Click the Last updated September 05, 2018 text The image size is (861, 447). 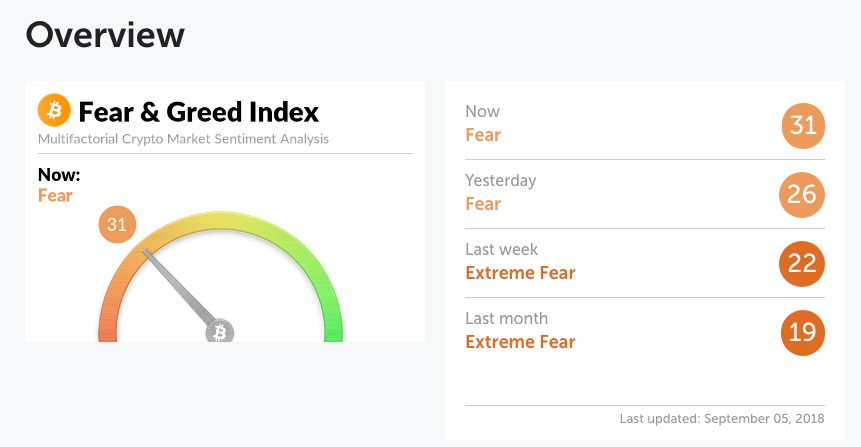coord(722,418)
